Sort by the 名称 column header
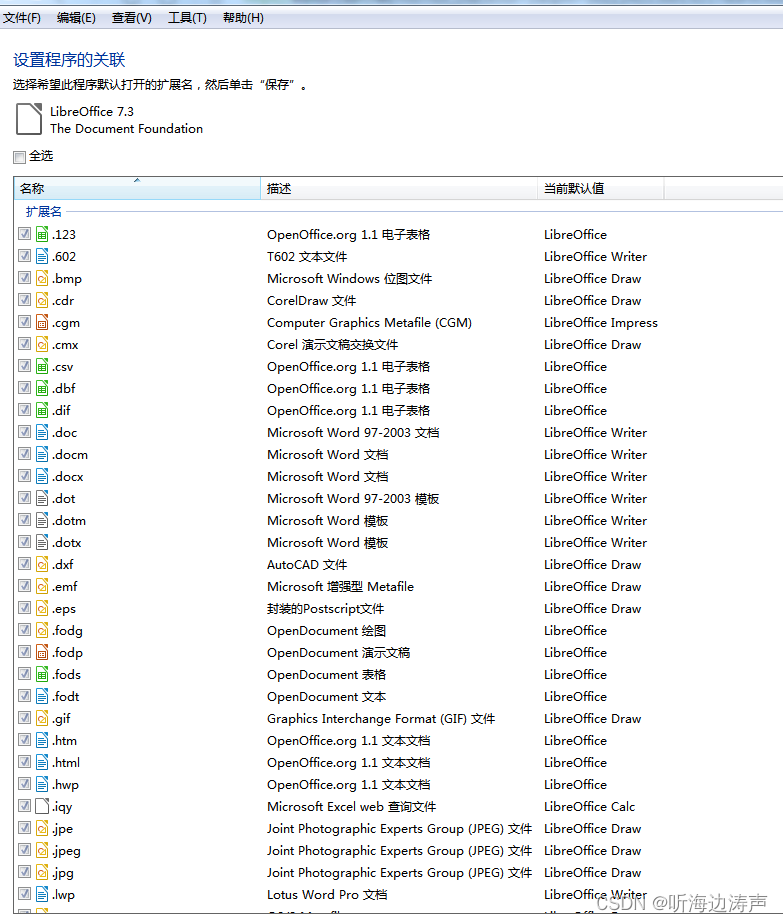The width and height of the screenshot is (783, 922). tap(137, 188)
